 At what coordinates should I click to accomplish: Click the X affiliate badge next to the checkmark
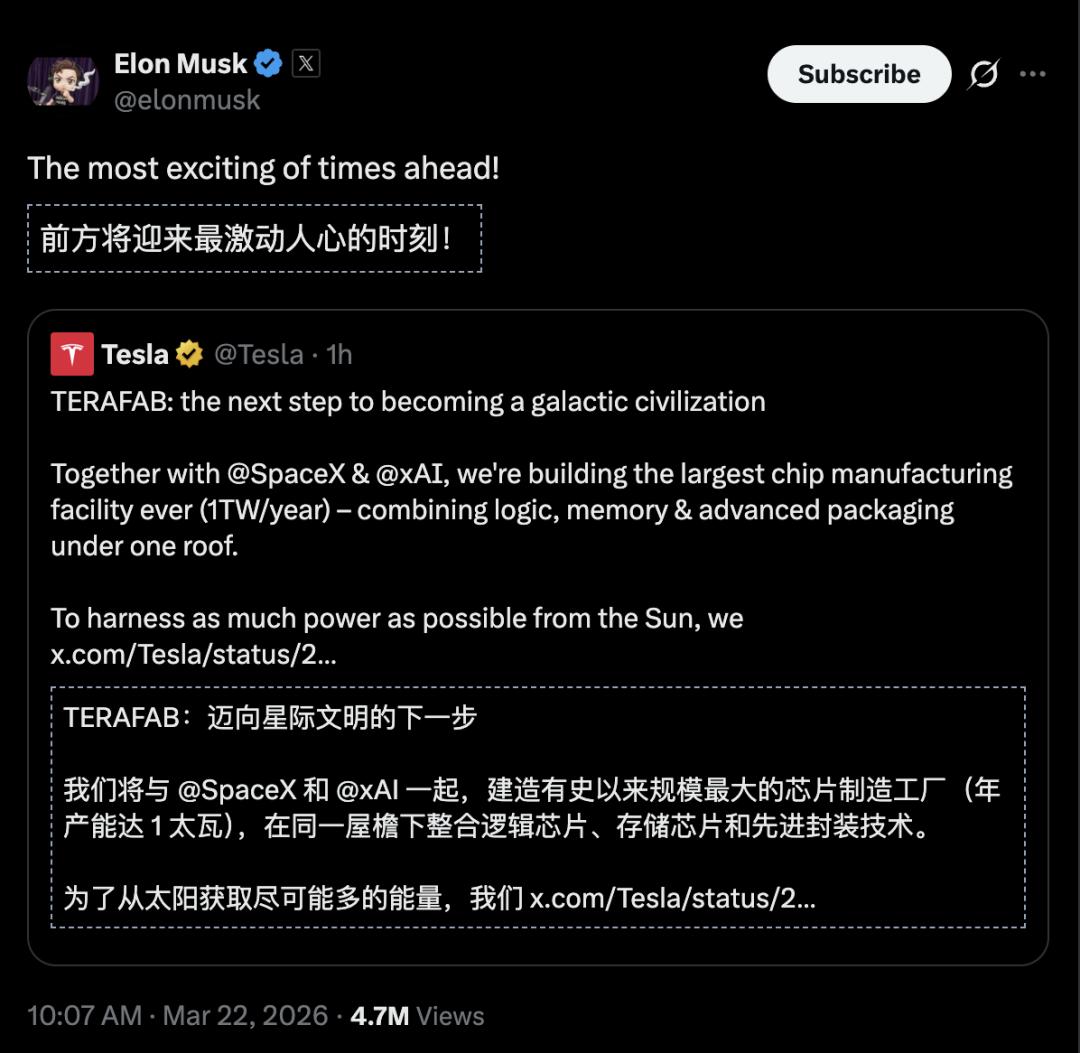click(303, 63)
